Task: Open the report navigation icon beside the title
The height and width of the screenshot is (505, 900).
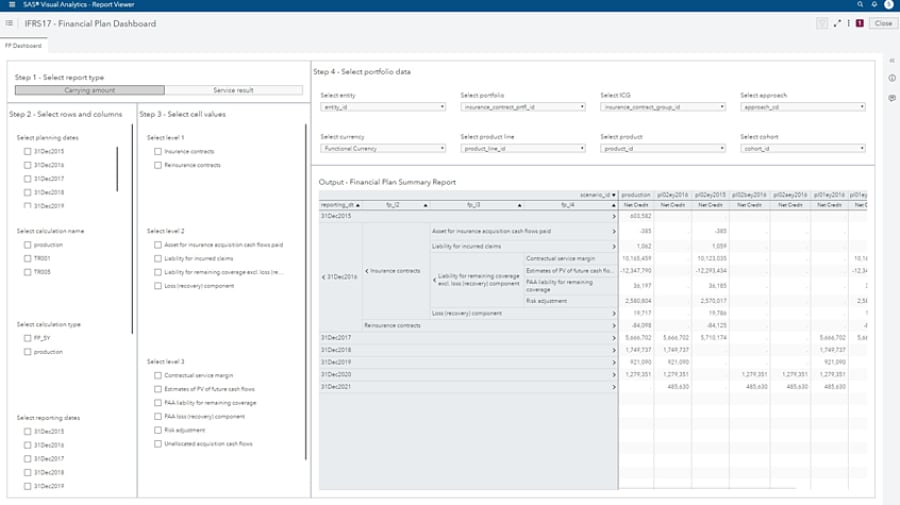Action: [x=9, y=24]
